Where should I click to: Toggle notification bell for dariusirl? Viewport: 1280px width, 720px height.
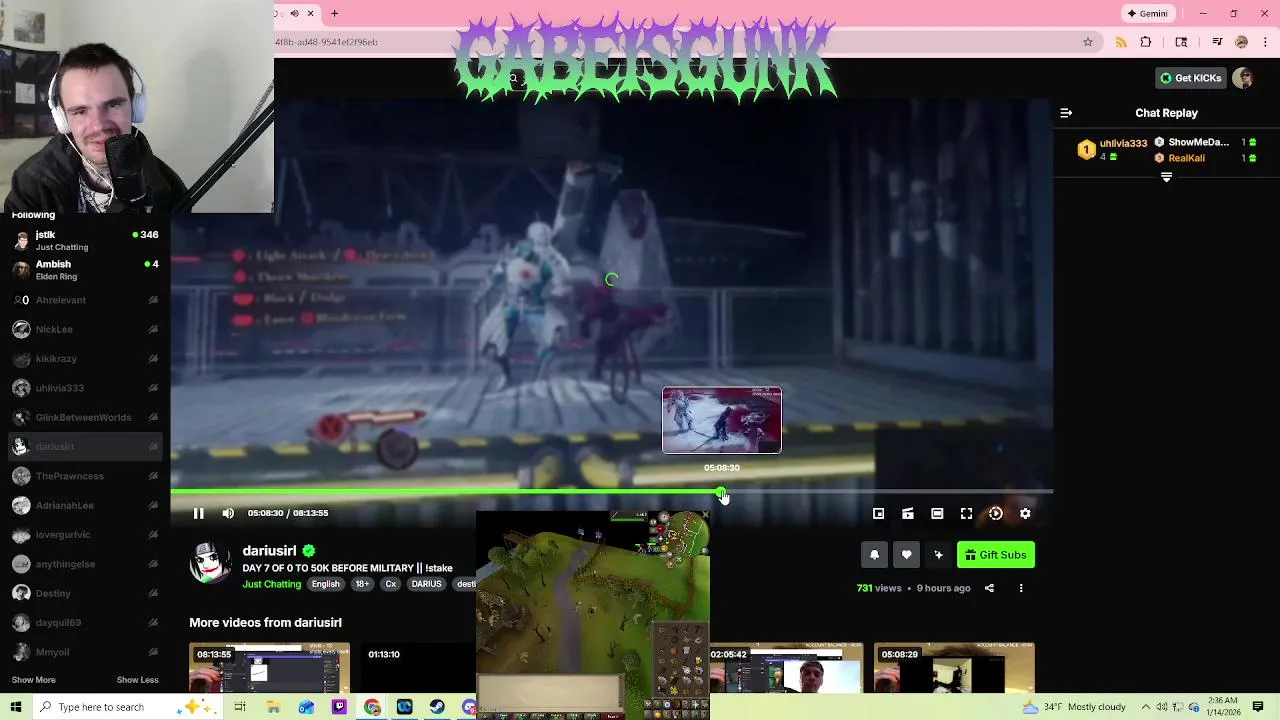click(x=875, y=555)
